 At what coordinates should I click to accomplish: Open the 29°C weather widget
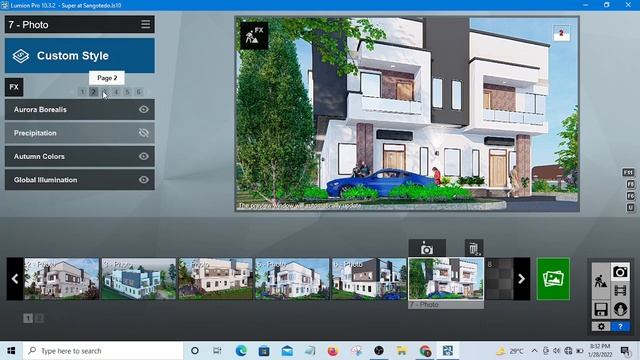click(x=510, y=351)
